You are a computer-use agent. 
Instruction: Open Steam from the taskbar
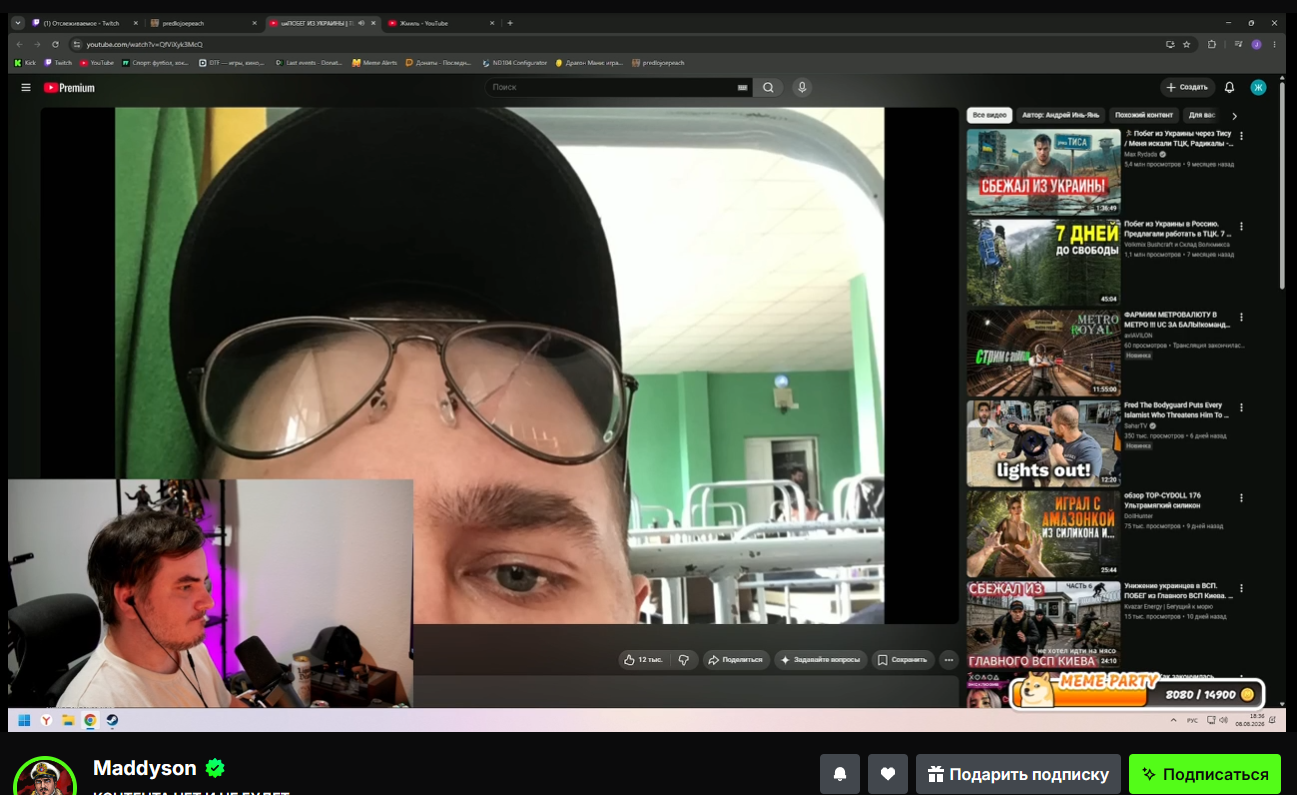(112, 720)
